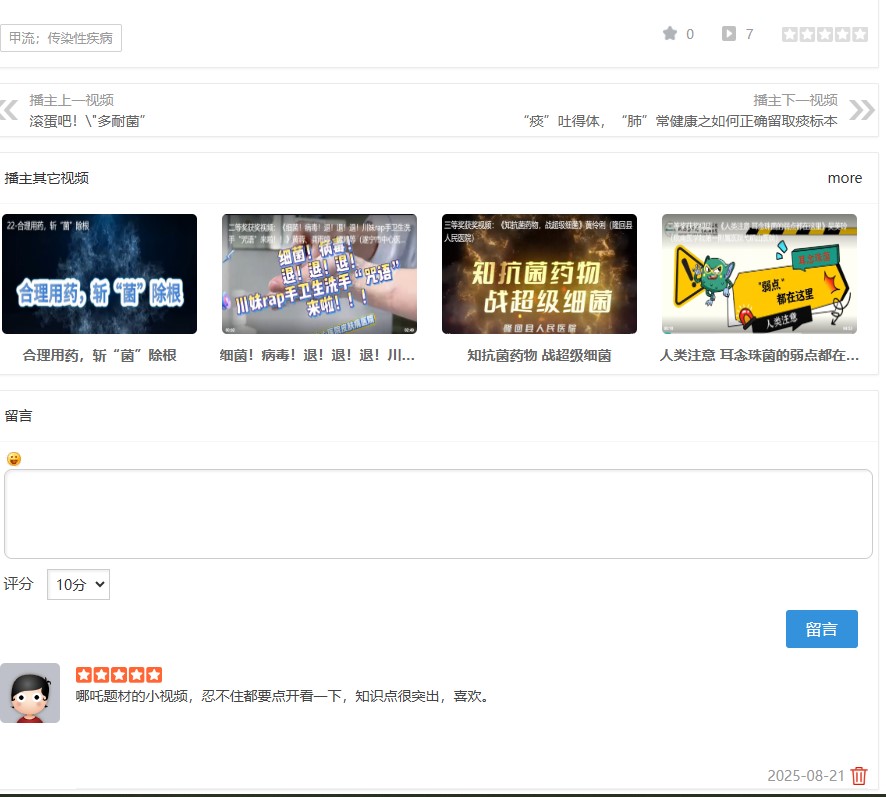
Task: Click the left double-arrow beside 播主上一视频
Action: [x=8, y=108]
